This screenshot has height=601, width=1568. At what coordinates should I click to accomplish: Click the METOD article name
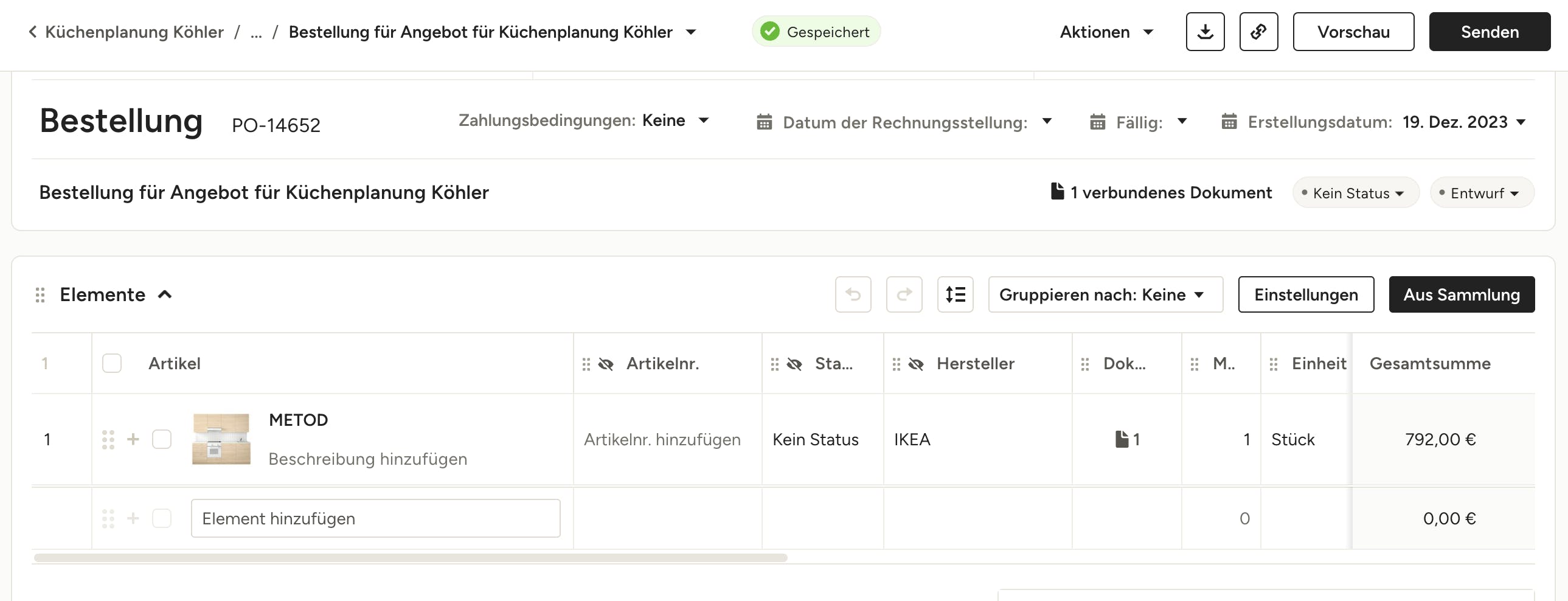tap(298, 420)
